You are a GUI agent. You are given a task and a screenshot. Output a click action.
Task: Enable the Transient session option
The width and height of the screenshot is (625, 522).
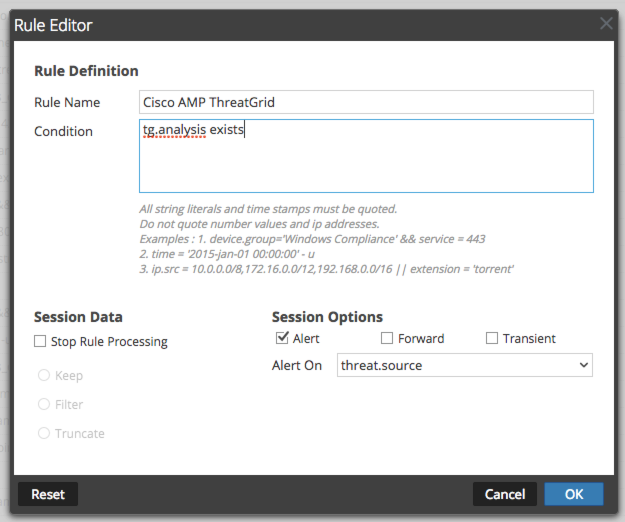(492, 338)
